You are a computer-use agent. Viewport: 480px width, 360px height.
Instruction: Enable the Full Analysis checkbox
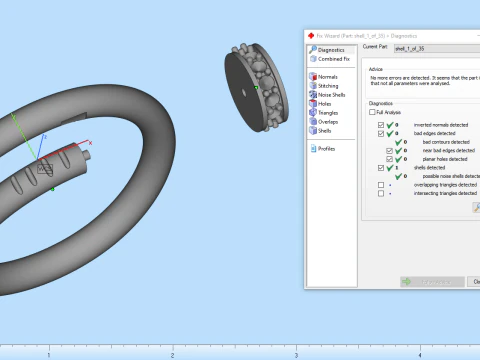click(x=372, y=112)
